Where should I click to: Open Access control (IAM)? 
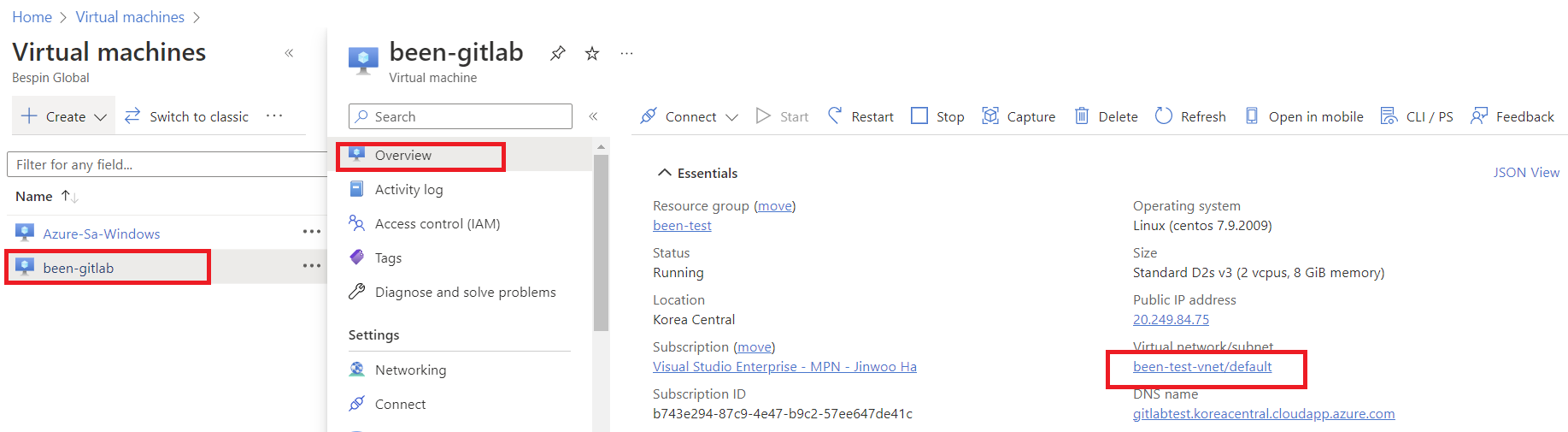(438, 223)
